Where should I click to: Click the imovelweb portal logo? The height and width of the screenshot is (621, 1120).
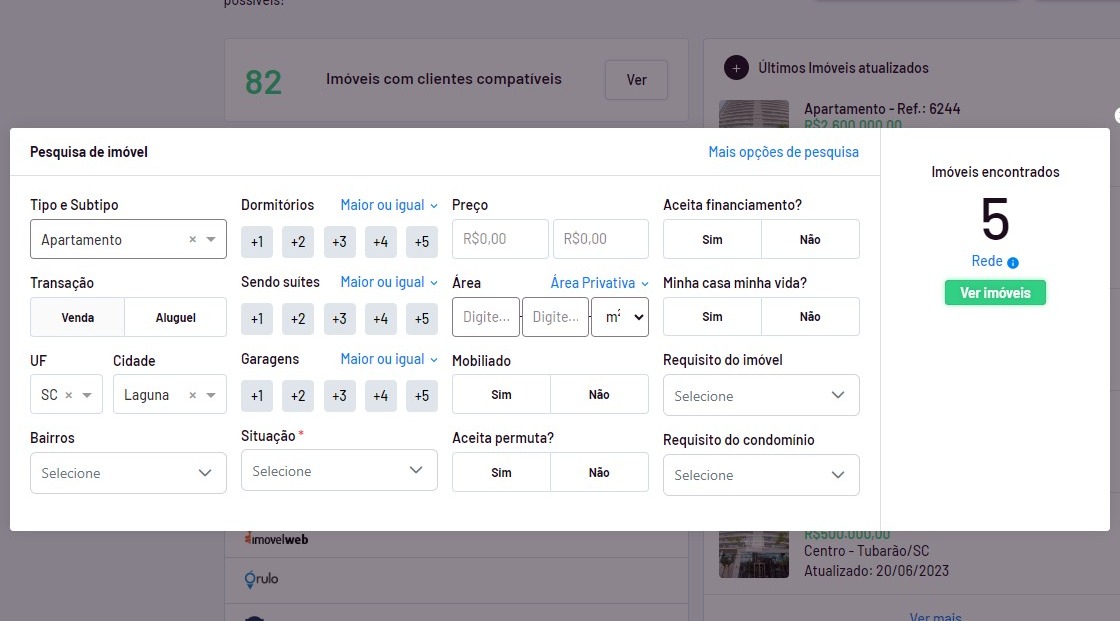tap(277, 539)
